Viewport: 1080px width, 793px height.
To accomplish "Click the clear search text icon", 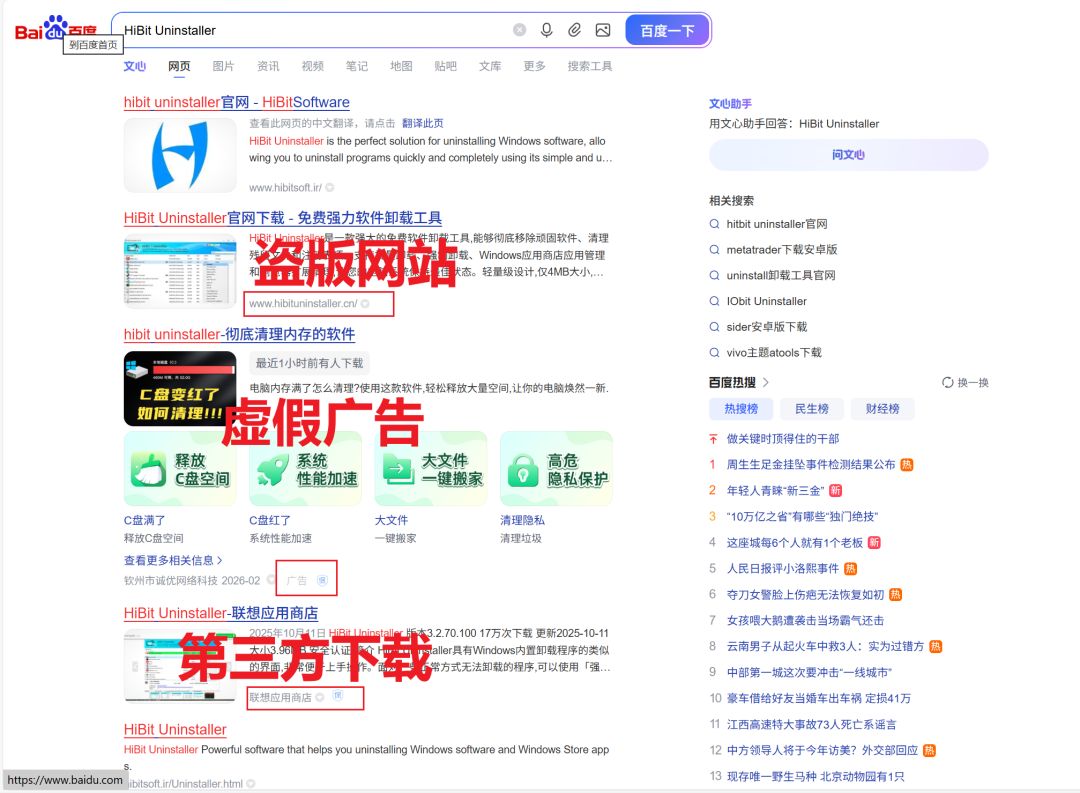I will pyautogui.click(x=519, y=30).
